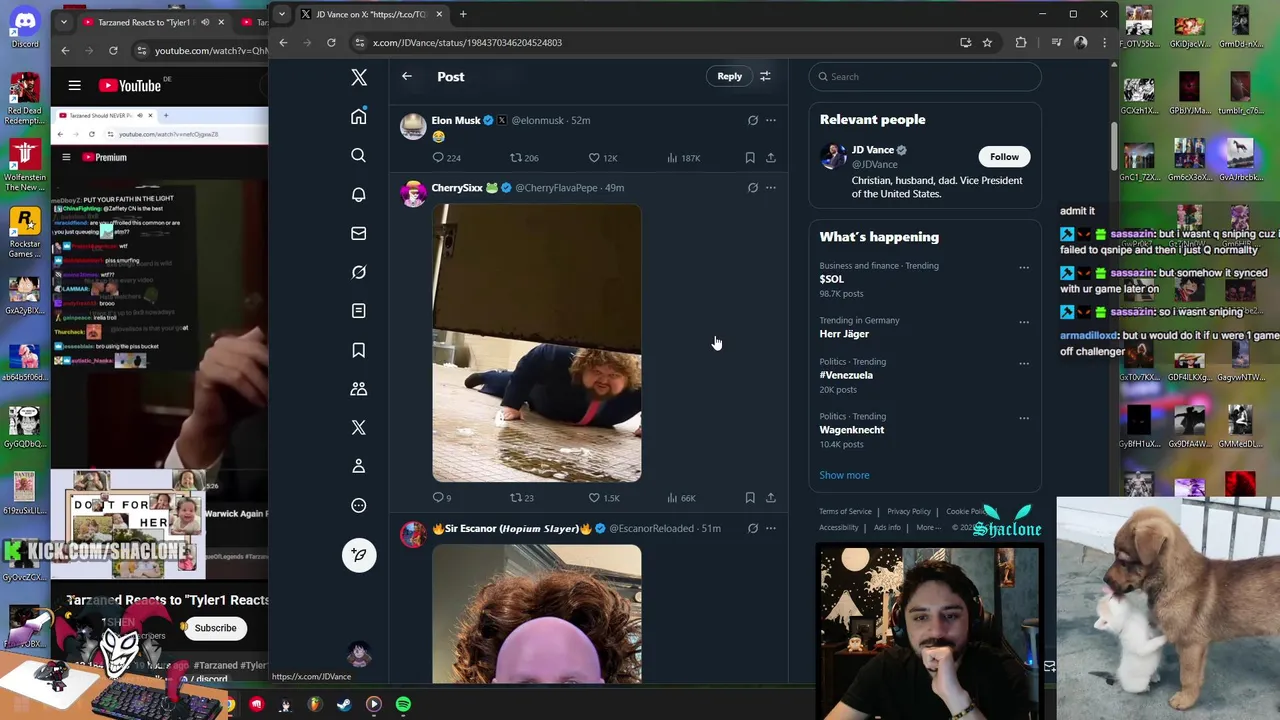Click the compose Post round button
Image resolution: width=1280 pixels, height=720 pixels.
pos(359,555)
